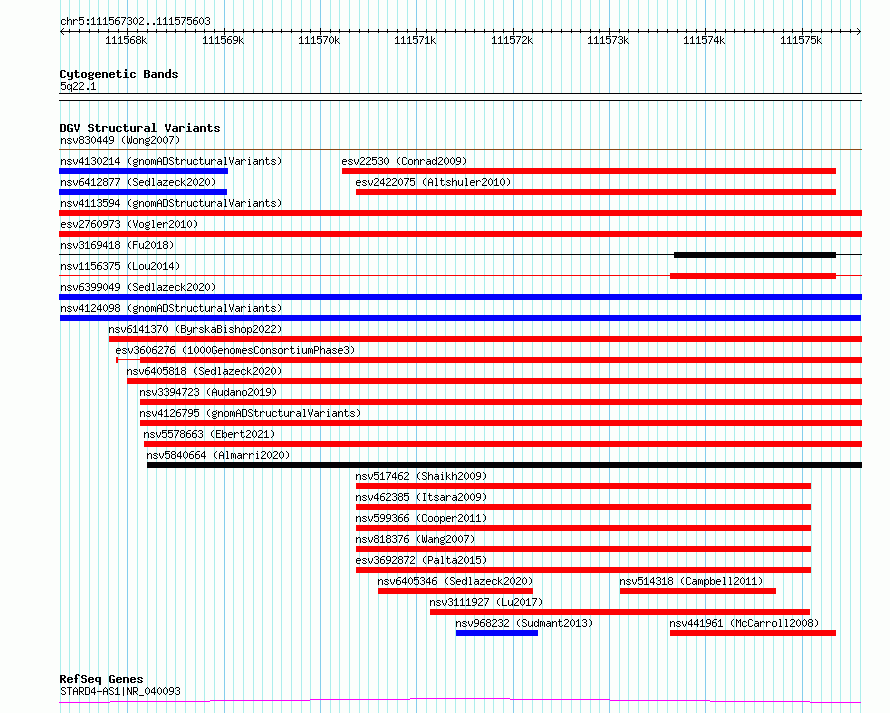Click the 111574k ruler tick label
Screen dimensions: 890x713
click(704, 40)
